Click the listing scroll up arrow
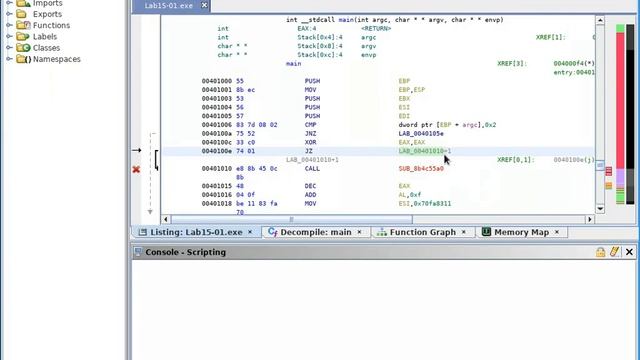This screenshot has width=640, height=360. pos(600,20)
